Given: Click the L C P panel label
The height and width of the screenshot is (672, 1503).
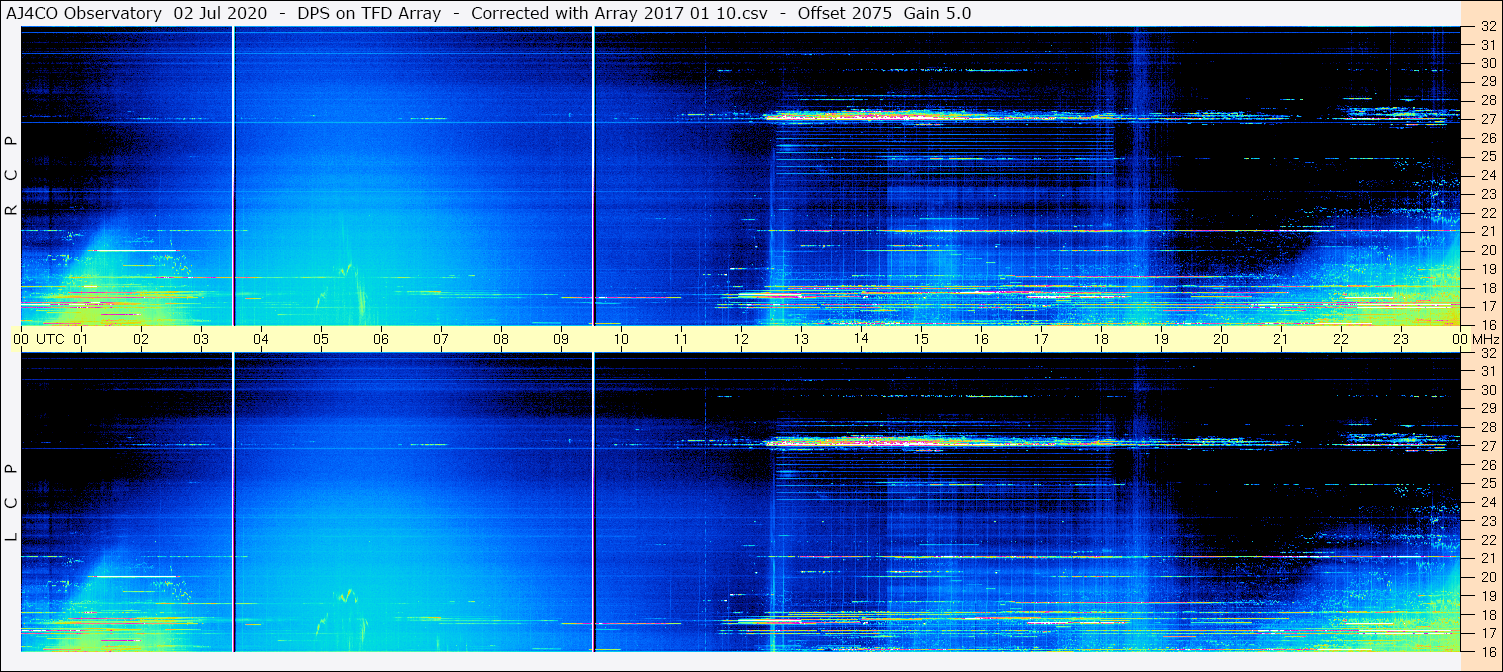Looking at the screenshot, I should coord(11,503).
